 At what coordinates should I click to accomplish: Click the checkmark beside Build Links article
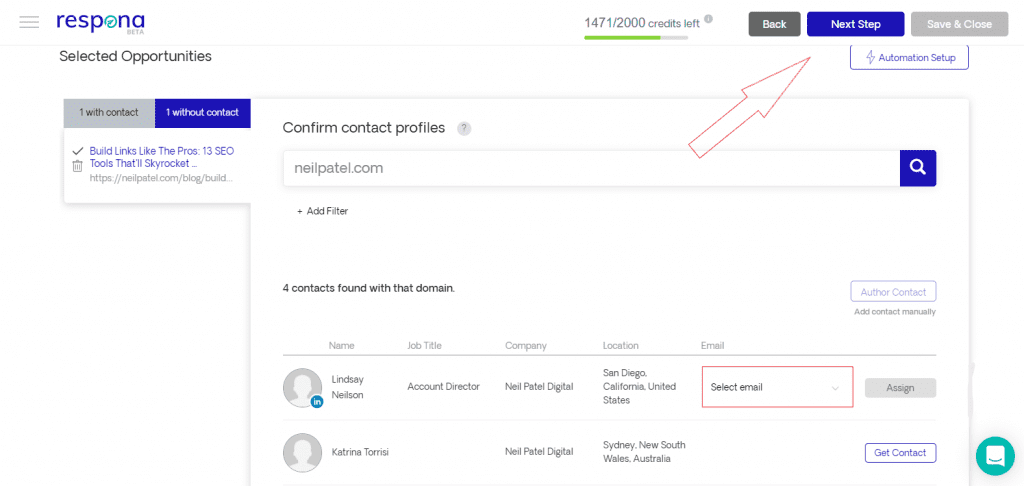[78, 151]
